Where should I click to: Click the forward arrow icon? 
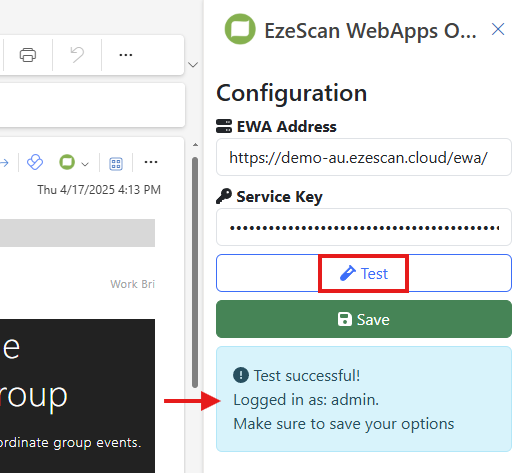pos(4,163)
